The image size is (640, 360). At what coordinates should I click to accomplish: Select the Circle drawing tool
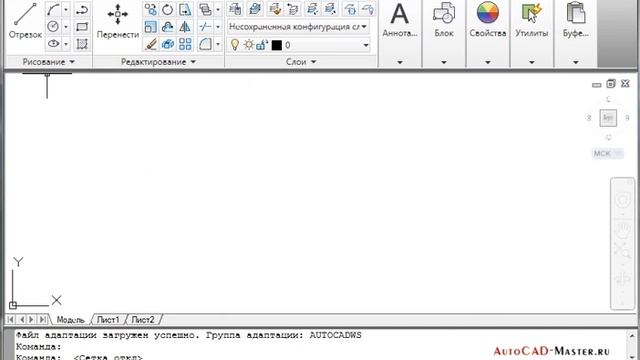53,27
